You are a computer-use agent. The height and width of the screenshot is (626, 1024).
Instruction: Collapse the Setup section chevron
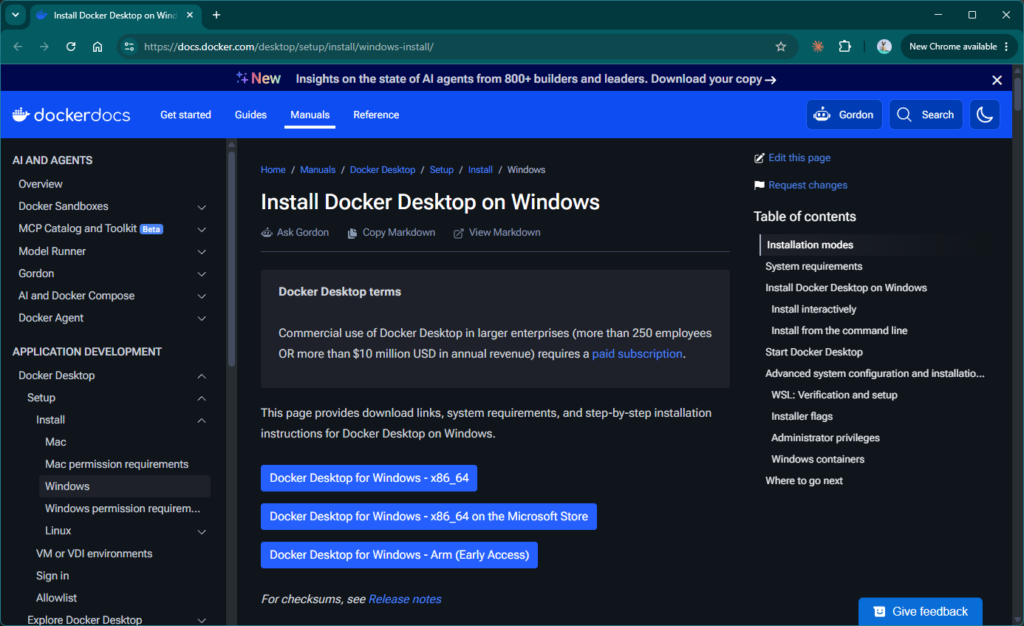point(202,398)
